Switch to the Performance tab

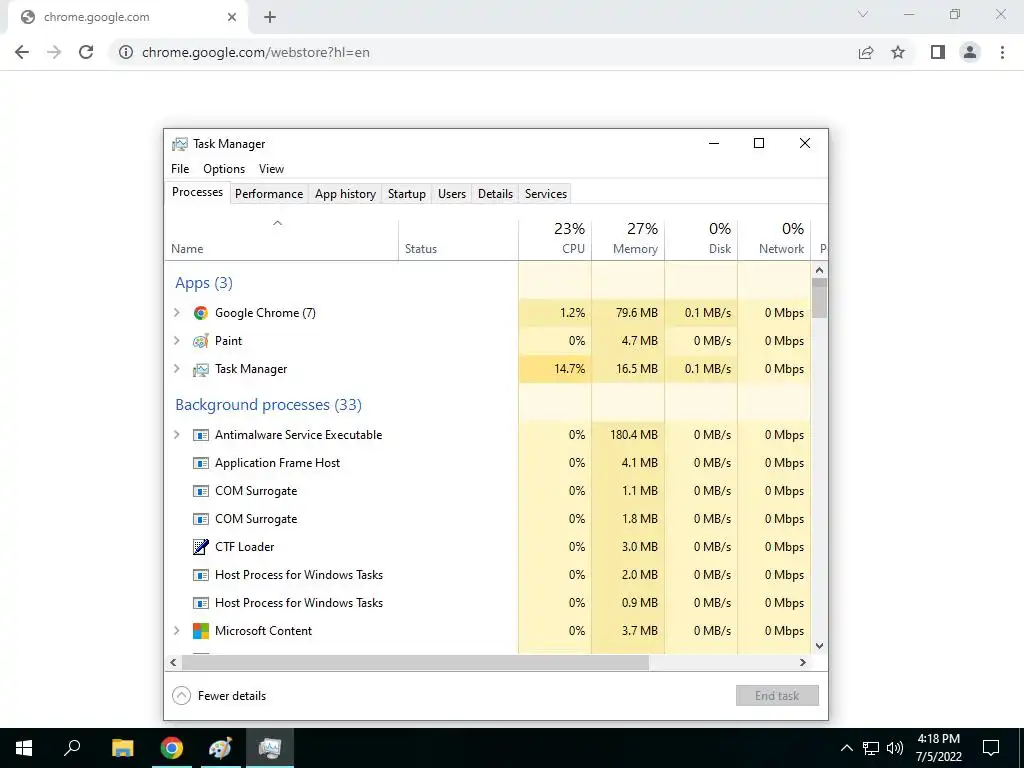tap(269, 194)
